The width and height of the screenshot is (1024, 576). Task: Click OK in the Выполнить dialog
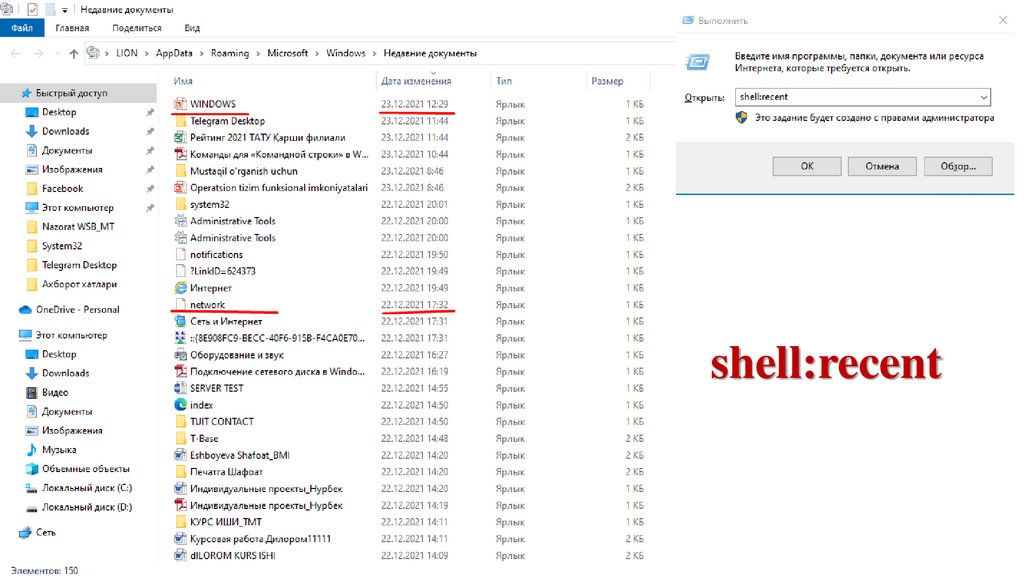coord(807,167)
